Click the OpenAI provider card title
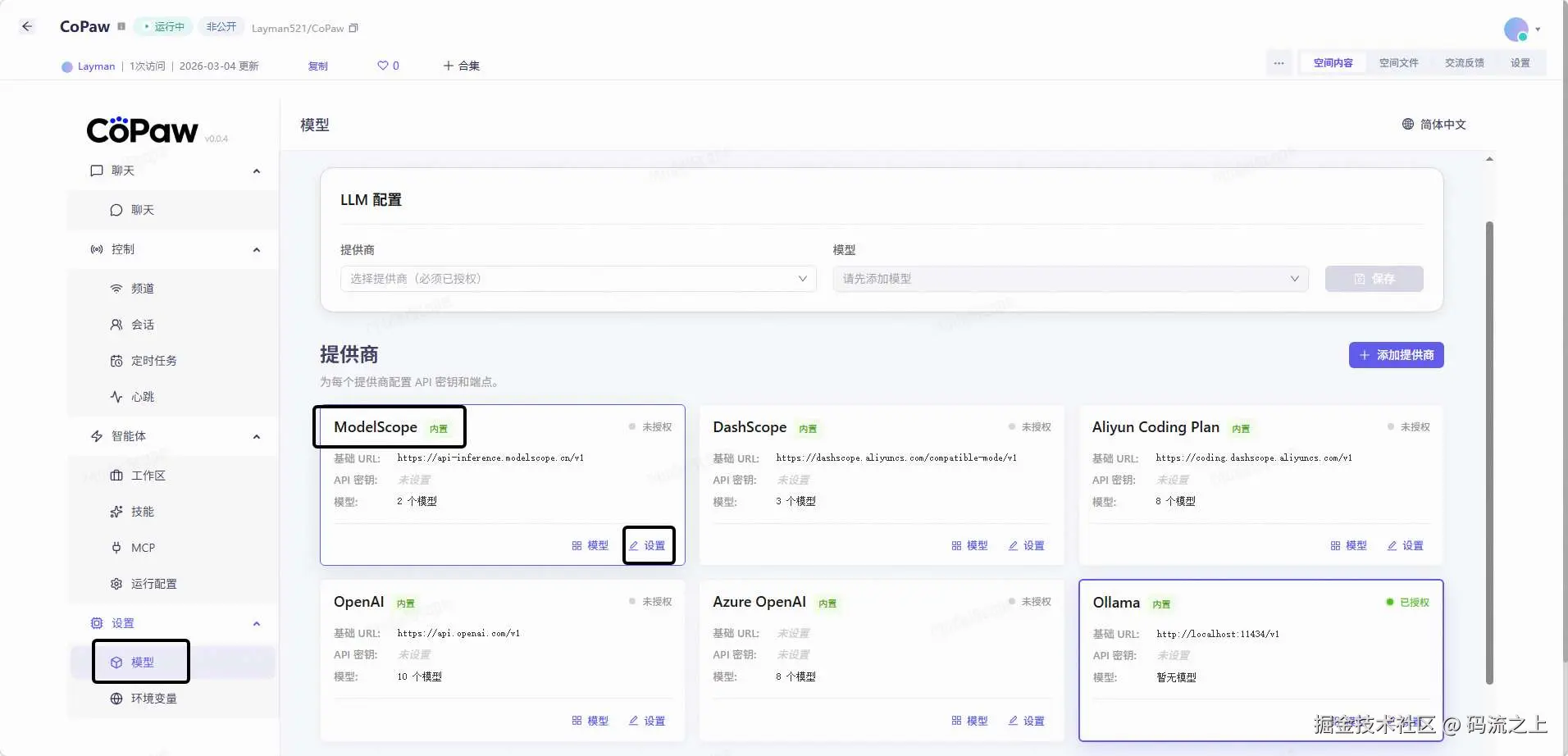The image size is (1568, 756). coord(358,602)
